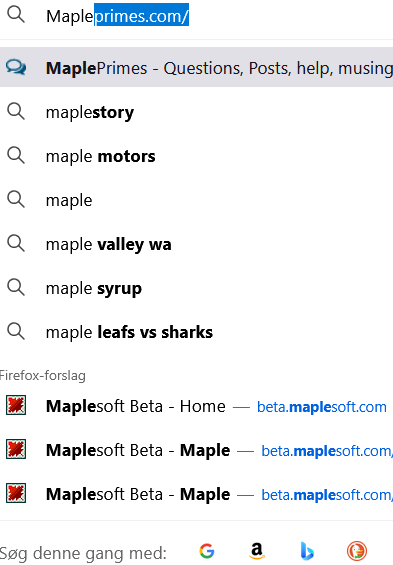Image resolution: width=393 pixels, height=565 pixels.
Task: Pick the maple valley wa suggestion
Action: (x=196, y=244)
